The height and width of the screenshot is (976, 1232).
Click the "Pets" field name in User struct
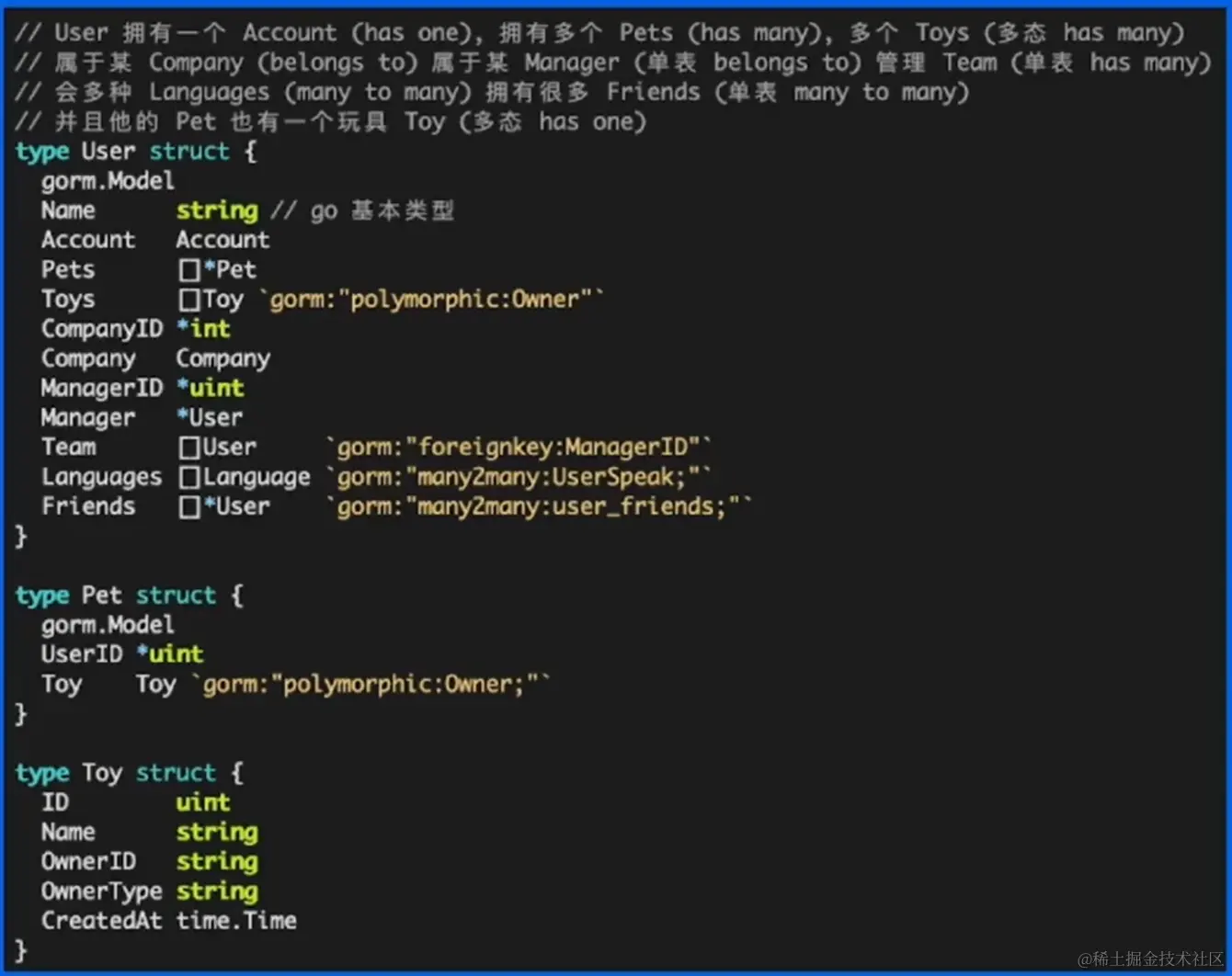[x=68, y=269]
